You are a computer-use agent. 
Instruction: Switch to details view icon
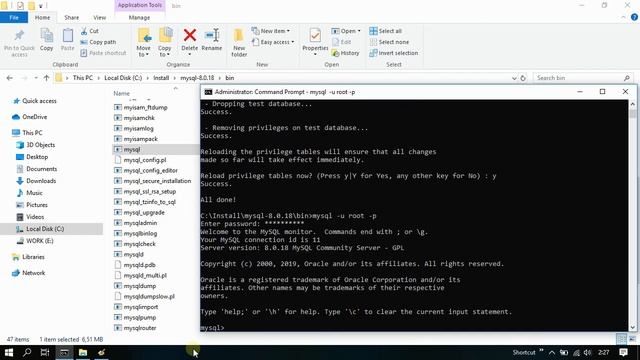(x=621, y=339)
